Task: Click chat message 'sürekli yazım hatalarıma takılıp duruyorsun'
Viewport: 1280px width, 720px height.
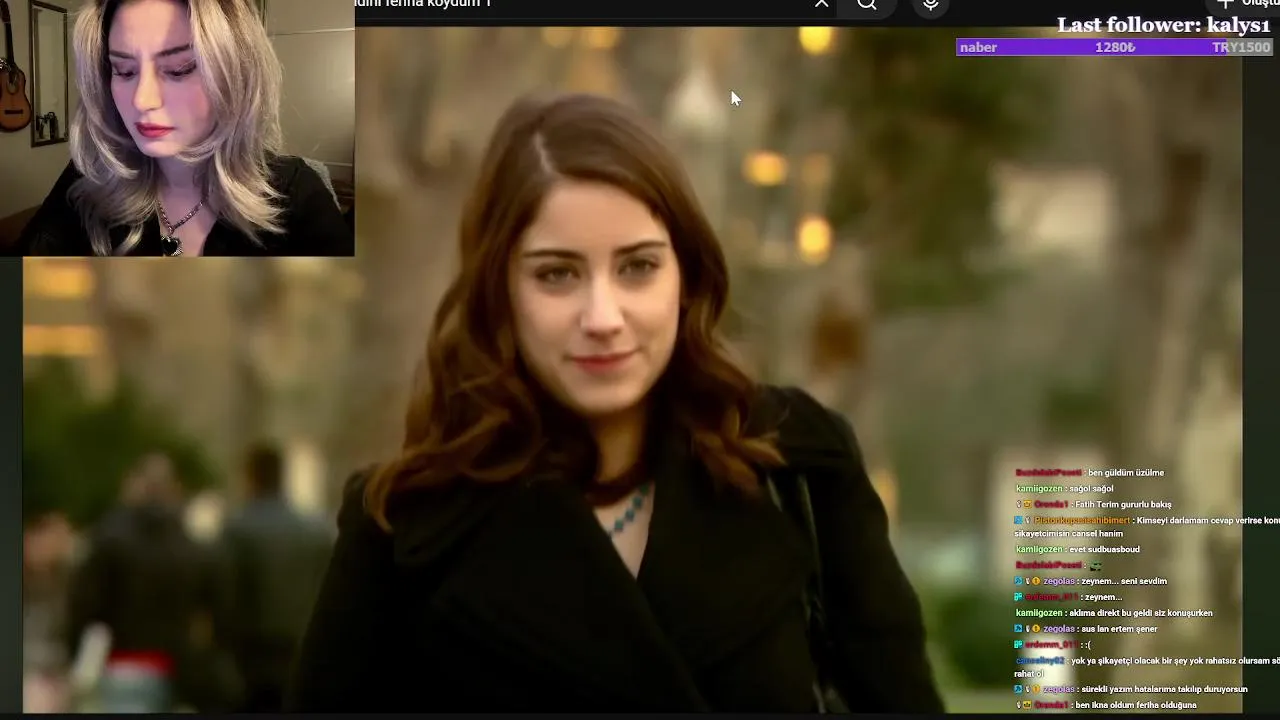Action: pos(1166,689)
